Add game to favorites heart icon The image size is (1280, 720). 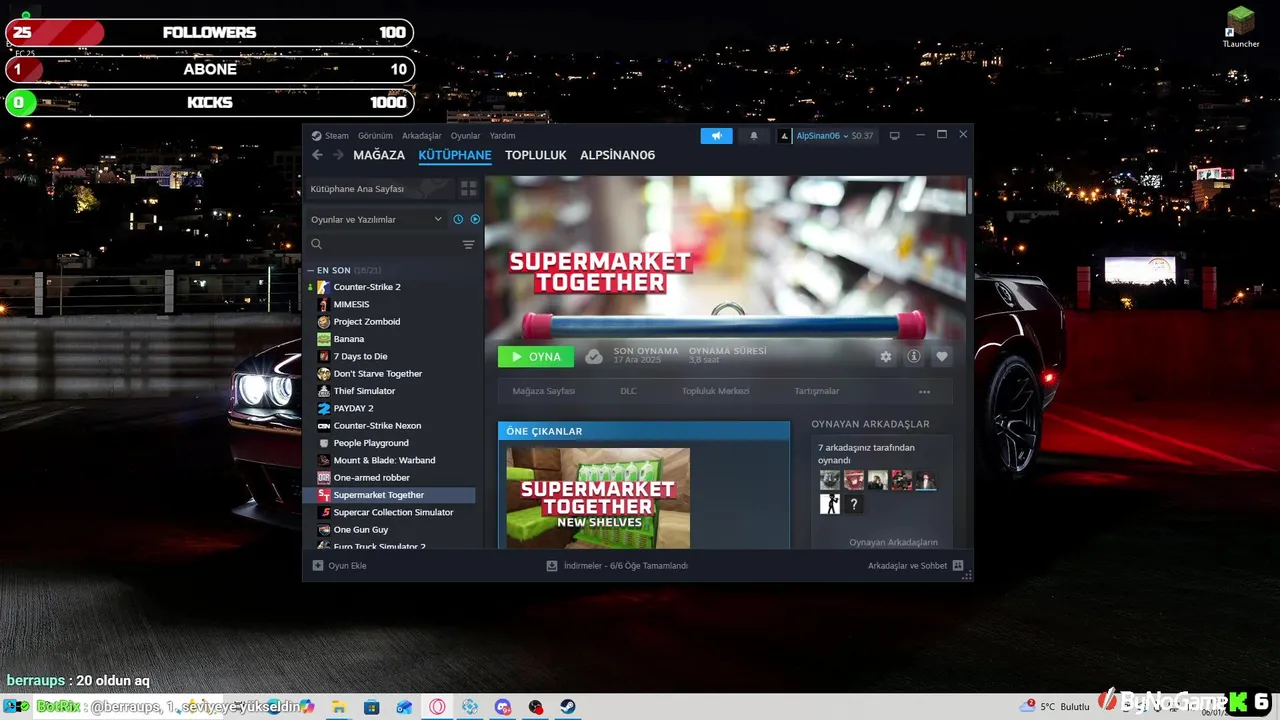click(x=941, y=357)
